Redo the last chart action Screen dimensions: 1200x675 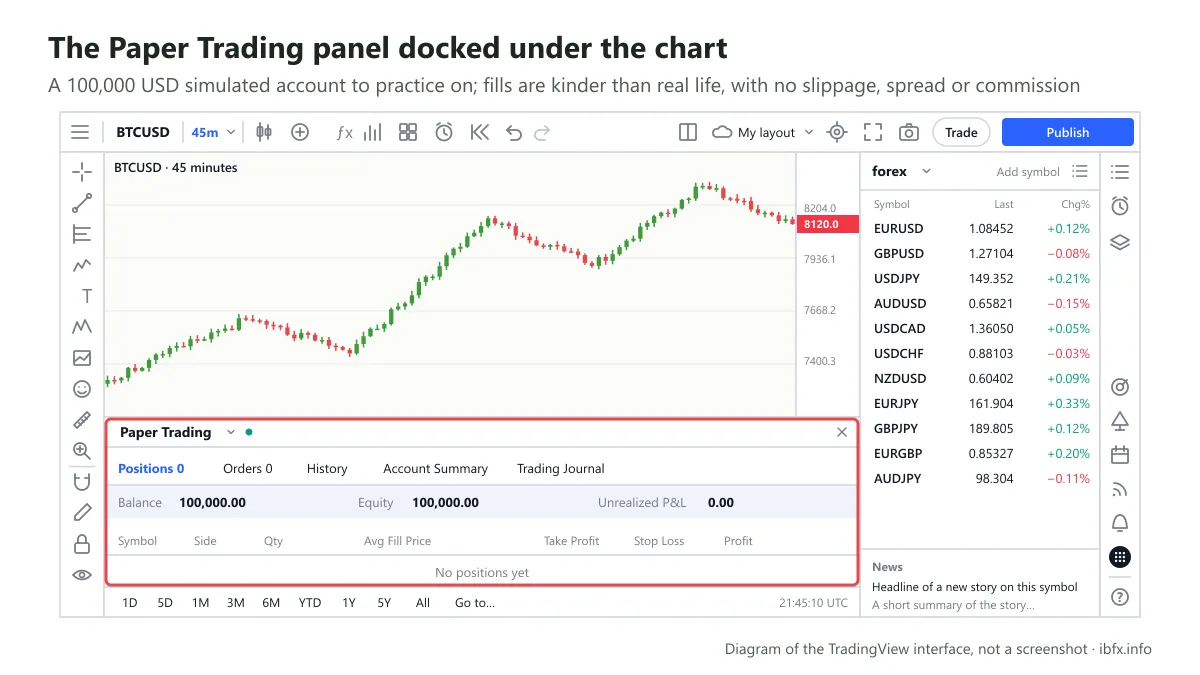(x=542, y=132)
